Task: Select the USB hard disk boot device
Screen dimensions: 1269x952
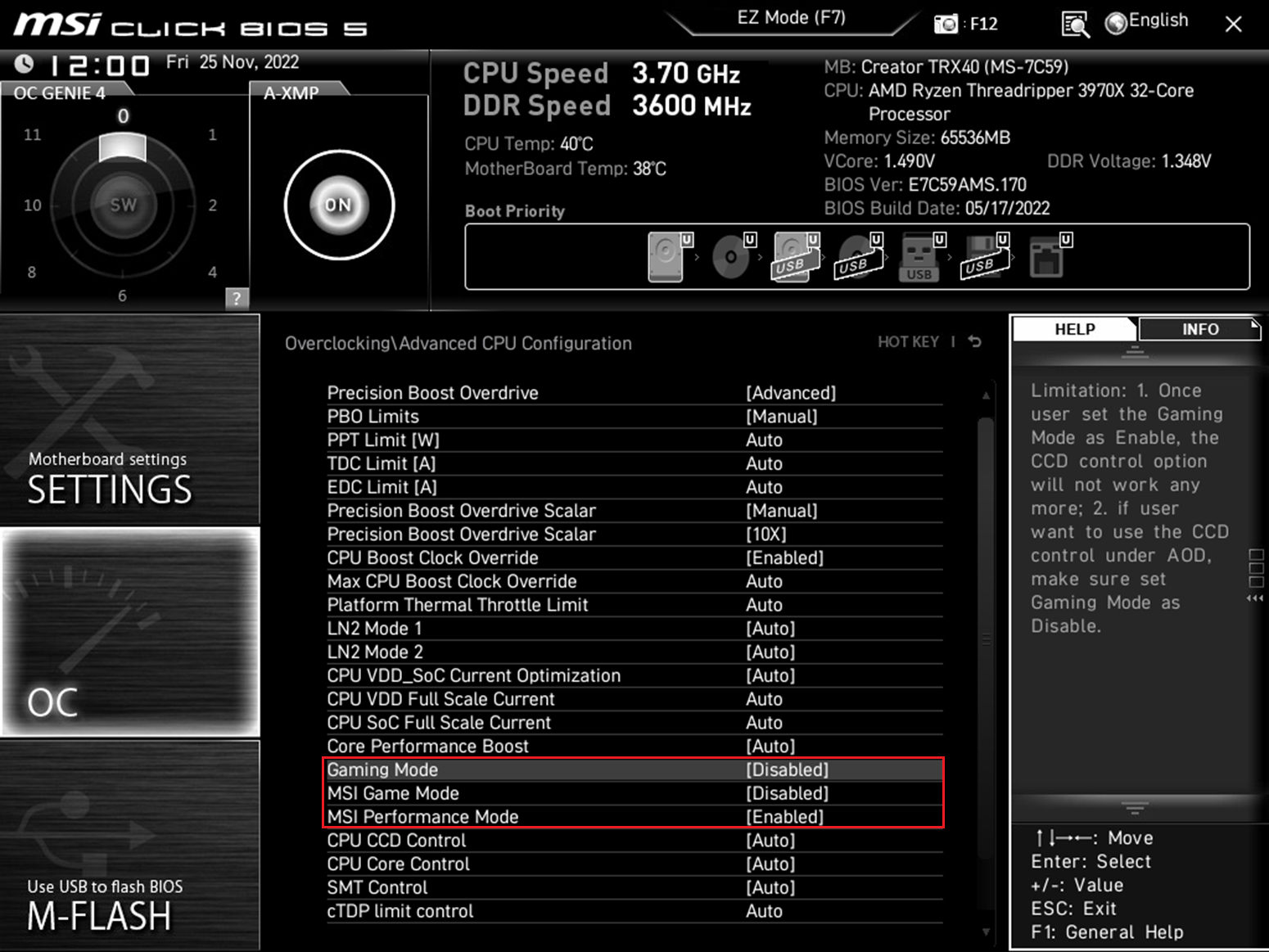Action: point(795,256)
